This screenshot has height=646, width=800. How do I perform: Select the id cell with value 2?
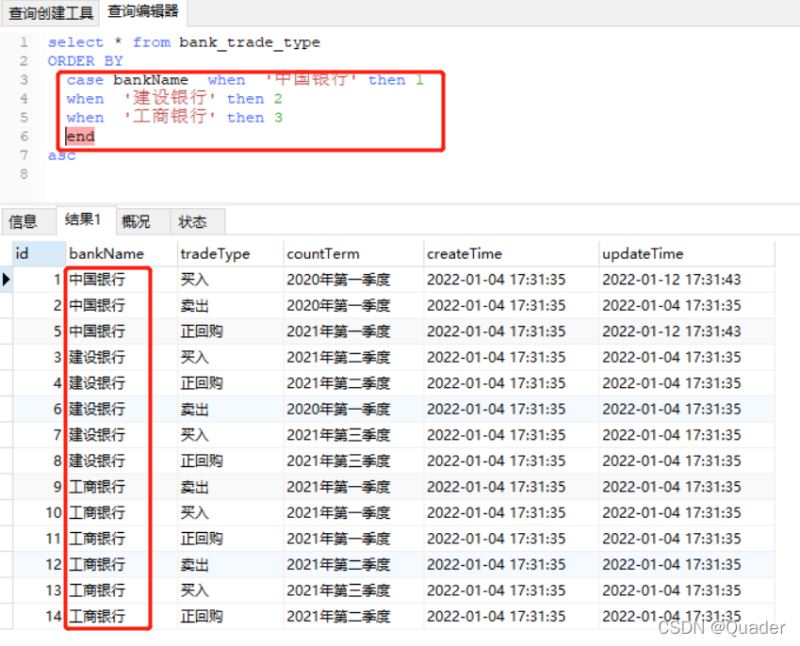click(39, 306)
